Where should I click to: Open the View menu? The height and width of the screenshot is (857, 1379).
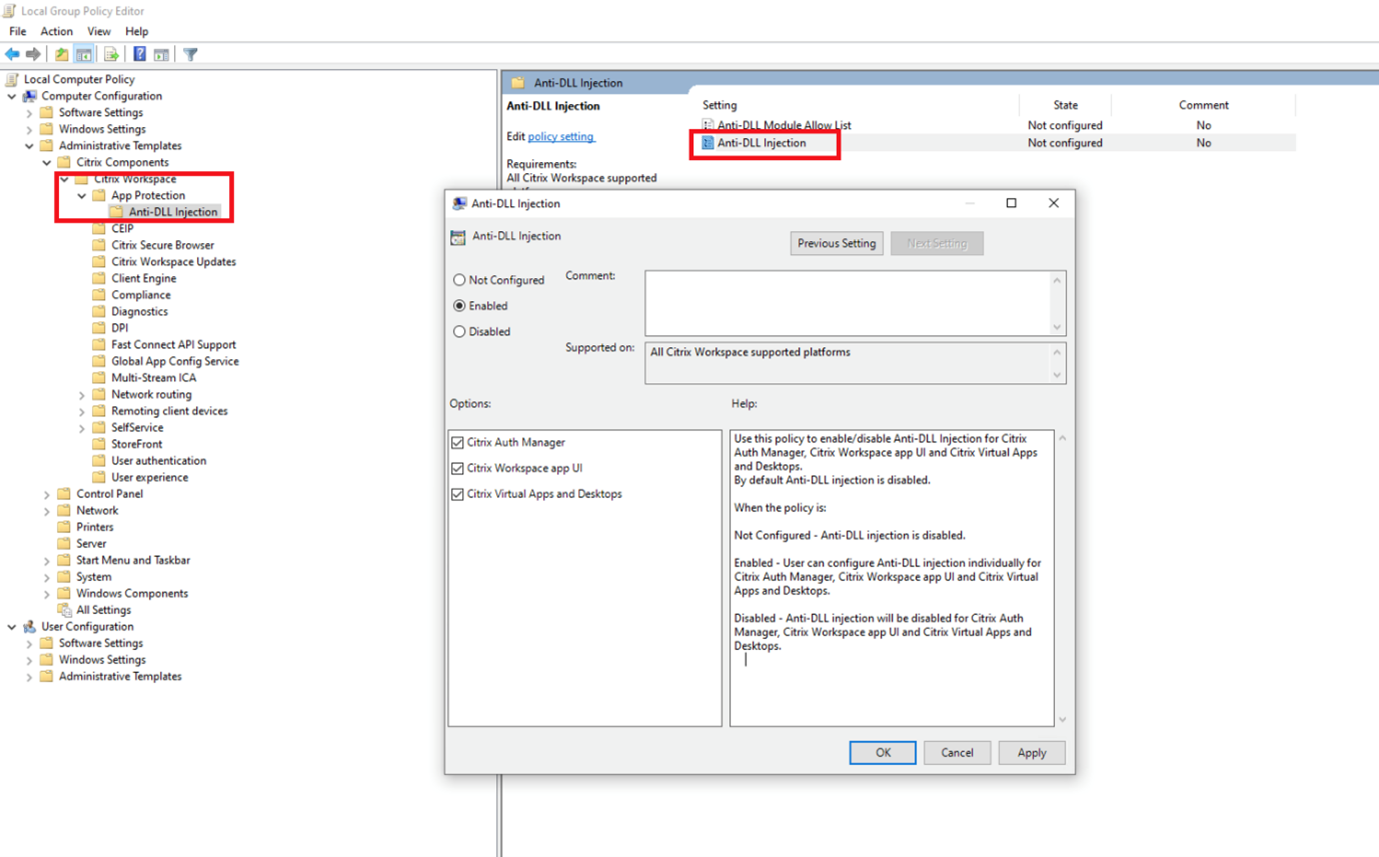pos(99,31)
